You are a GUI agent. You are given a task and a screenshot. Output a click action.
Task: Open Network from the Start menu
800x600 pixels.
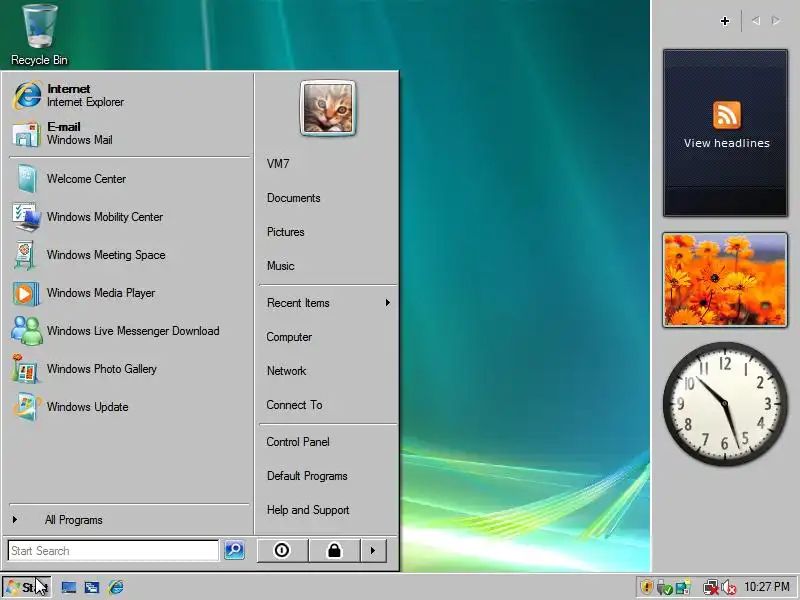[x=328, y=371]
